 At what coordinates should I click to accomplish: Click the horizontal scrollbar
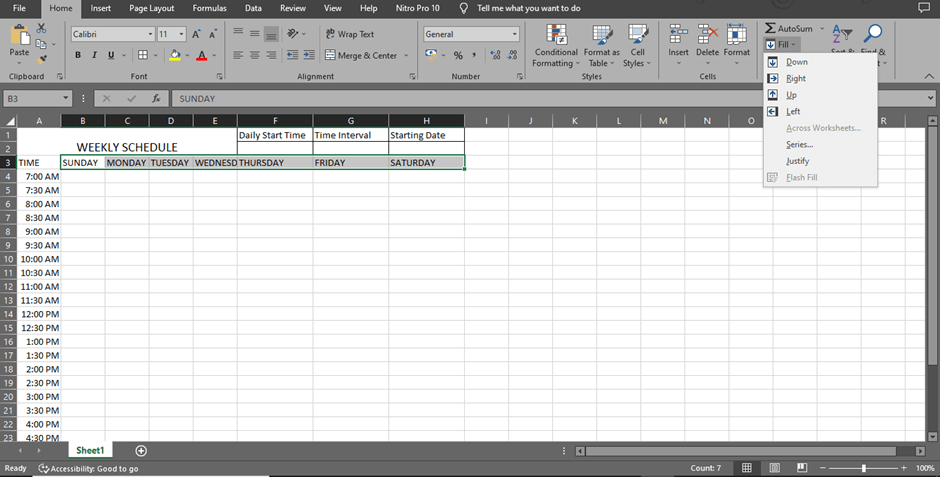(x=741, y=451)
